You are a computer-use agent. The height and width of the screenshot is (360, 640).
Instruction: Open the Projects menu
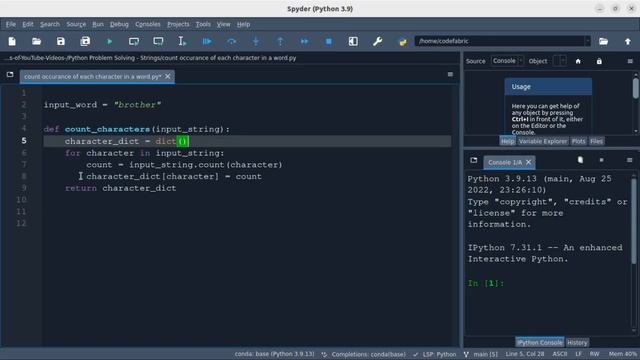(178, 24)
